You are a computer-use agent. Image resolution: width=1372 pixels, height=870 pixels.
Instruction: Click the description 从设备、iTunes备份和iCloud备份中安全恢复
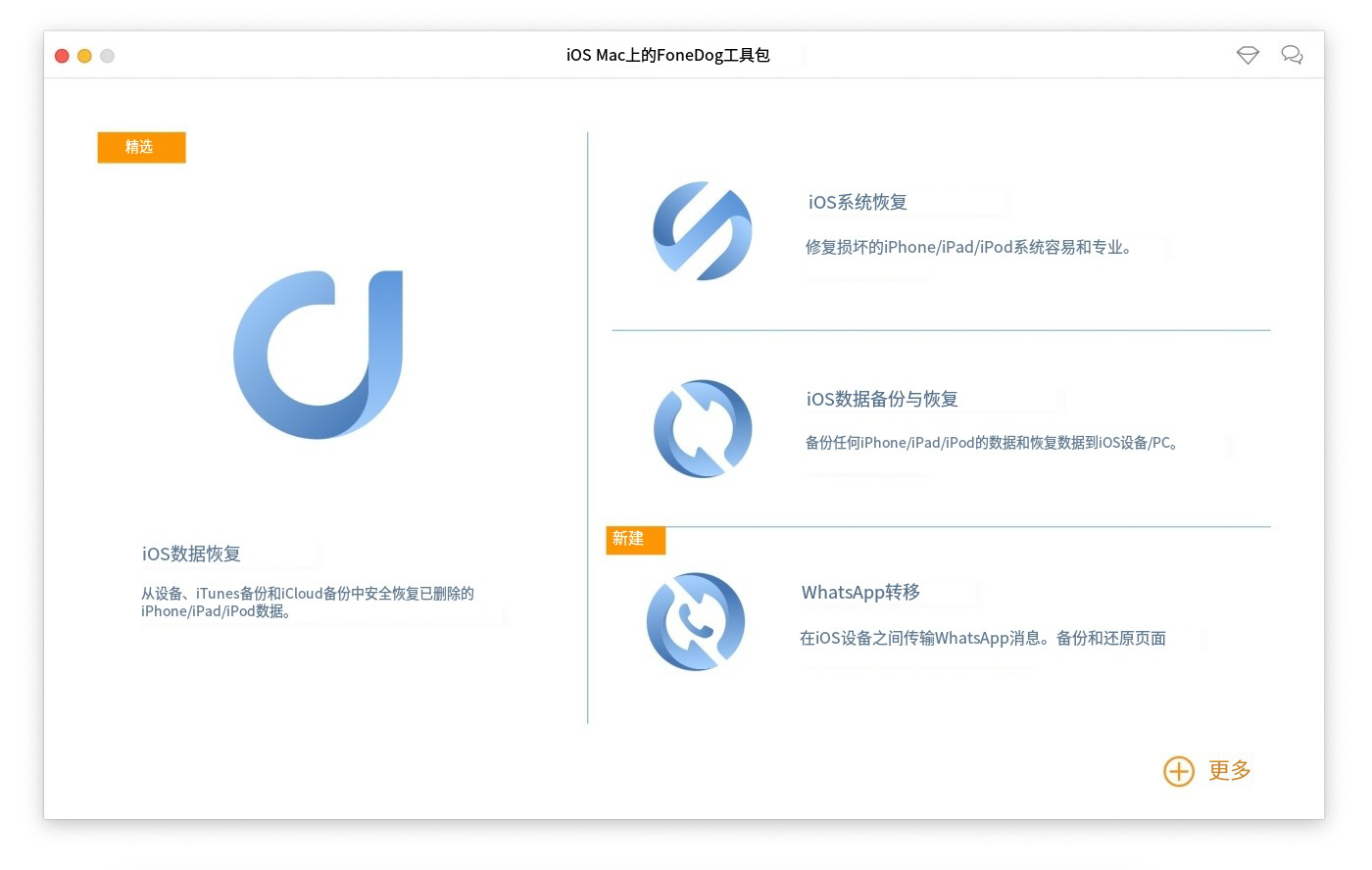click(308, 602)
